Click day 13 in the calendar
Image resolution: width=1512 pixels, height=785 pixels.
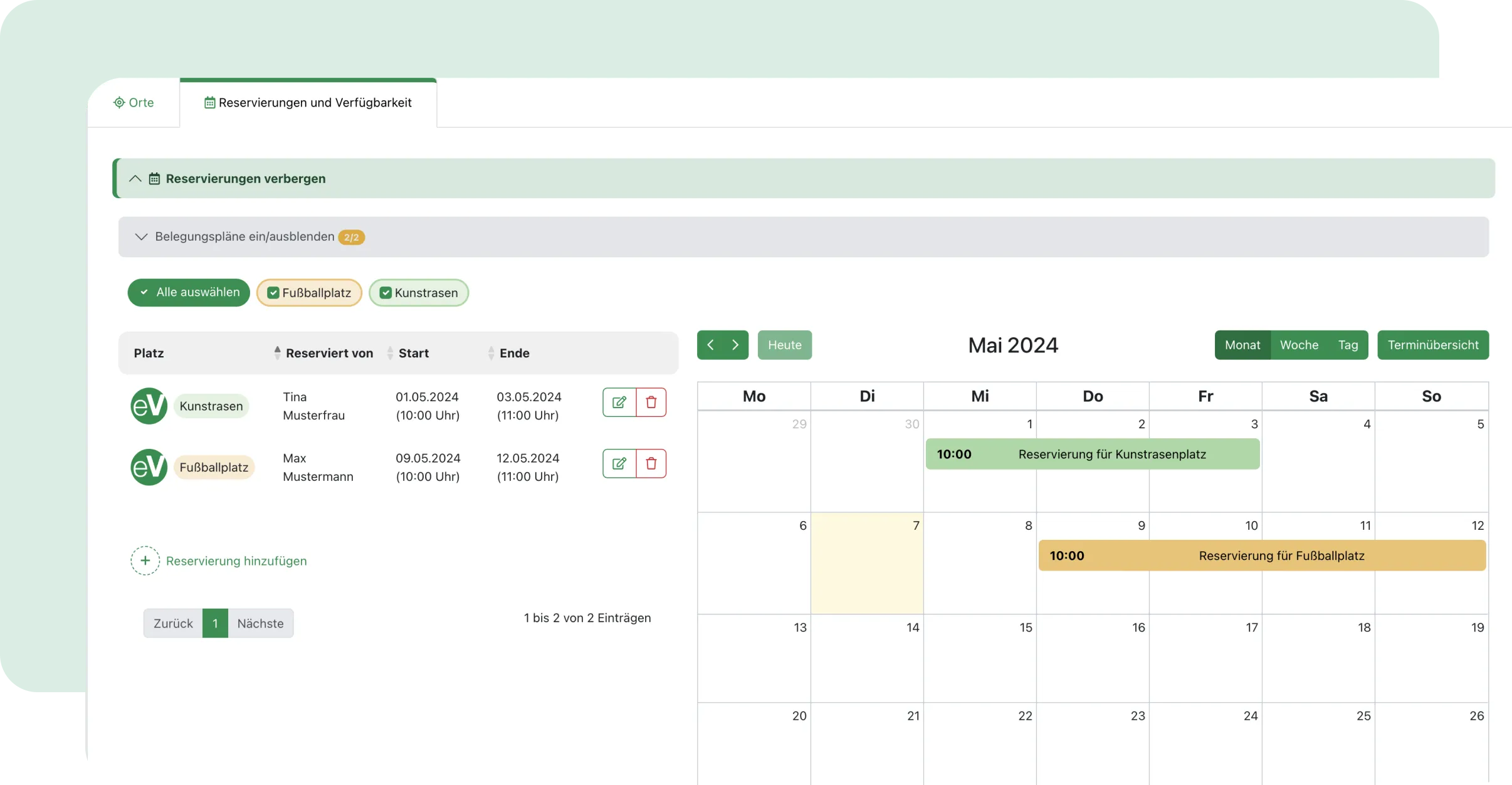(x=754, y=658)
